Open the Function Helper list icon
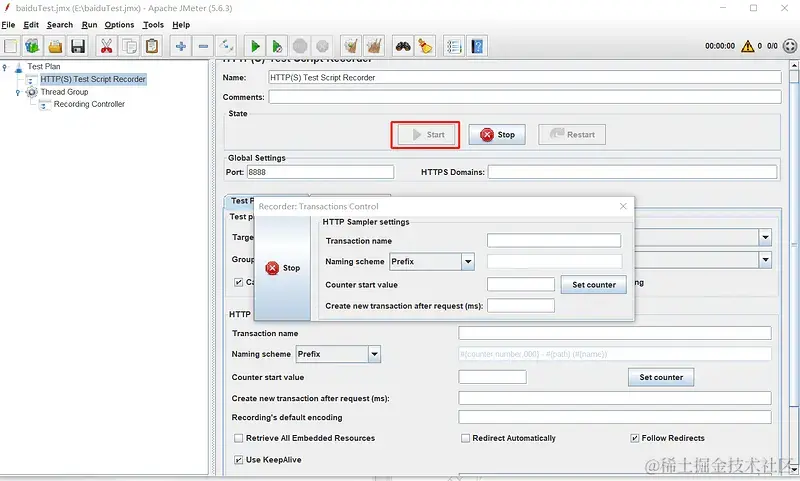The image size is (800, 481). point(454,46)
